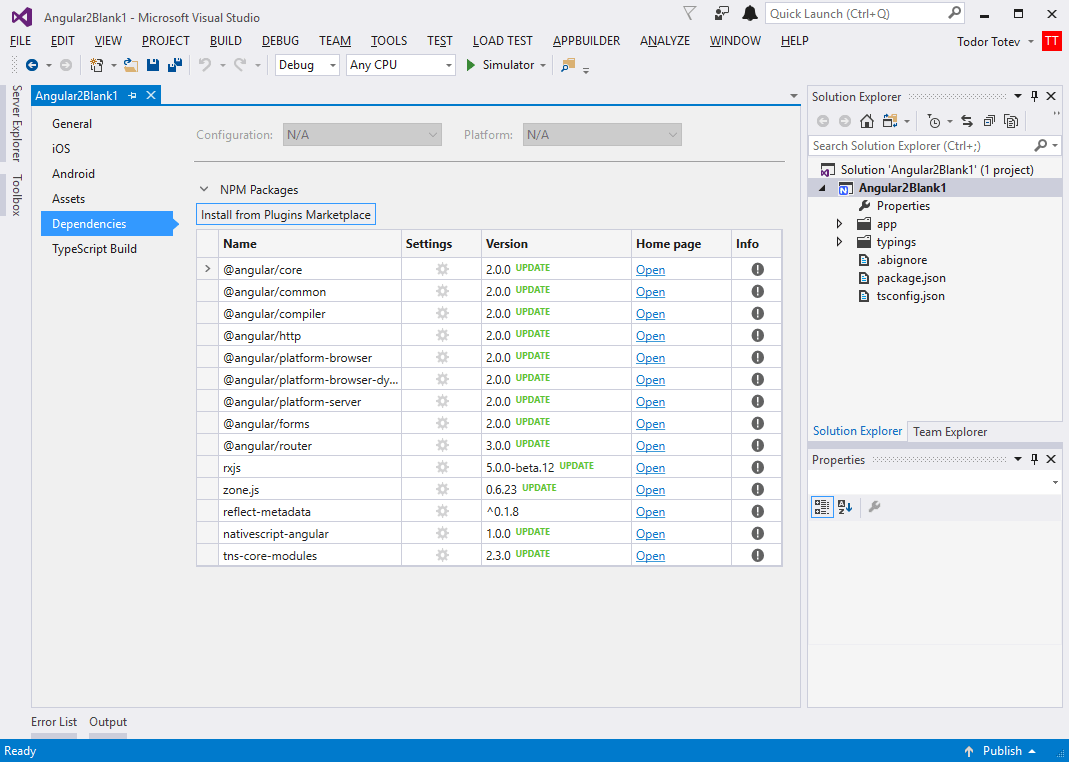Click the Publish button in status bar
The image size is (1069, 762).
1001,750
